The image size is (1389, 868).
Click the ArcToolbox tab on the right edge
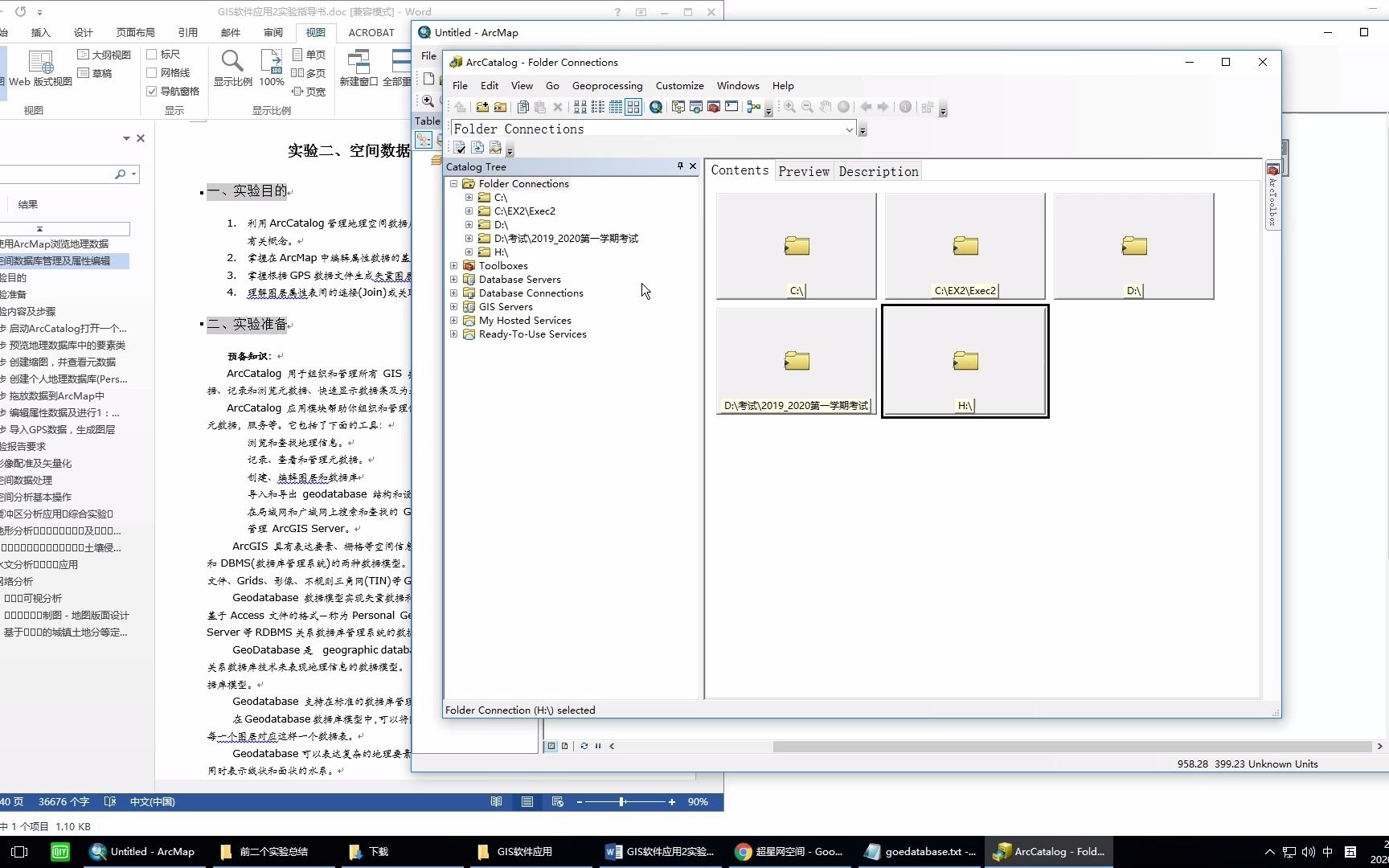tap(1272, 193)
